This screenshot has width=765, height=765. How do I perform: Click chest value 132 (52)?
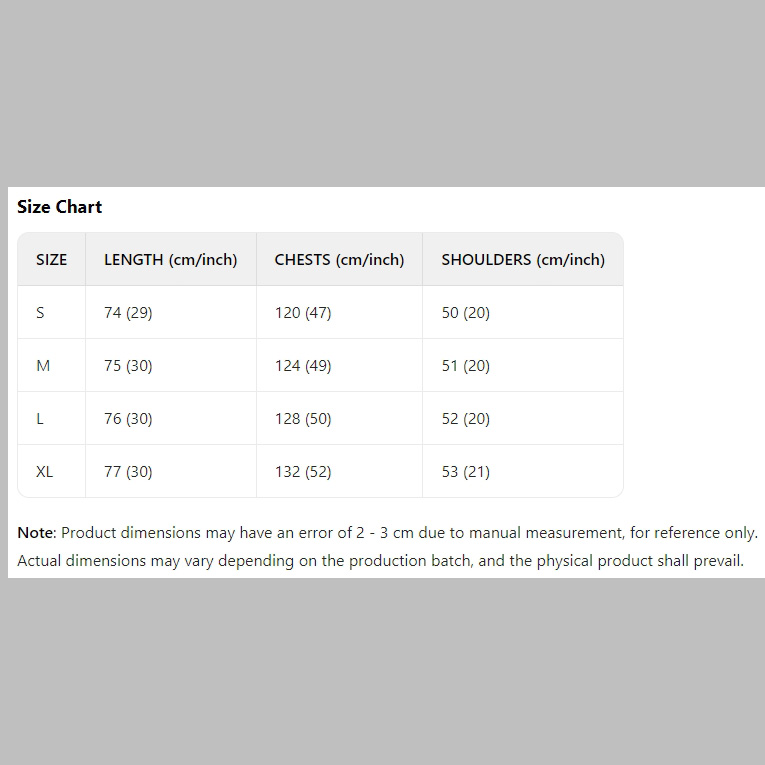tap(303, 472)
